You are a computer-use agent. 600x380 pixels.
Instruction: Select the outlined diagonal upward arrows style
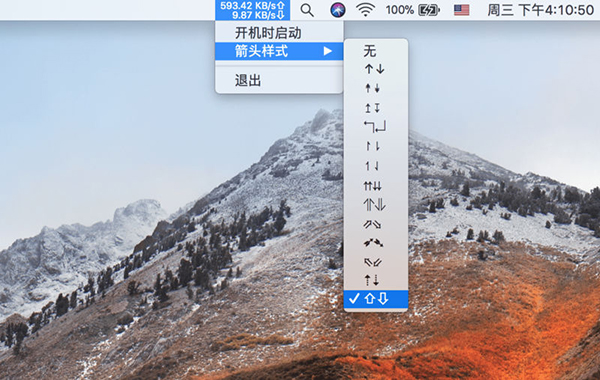pyautogui.click(x=376, y=224)
